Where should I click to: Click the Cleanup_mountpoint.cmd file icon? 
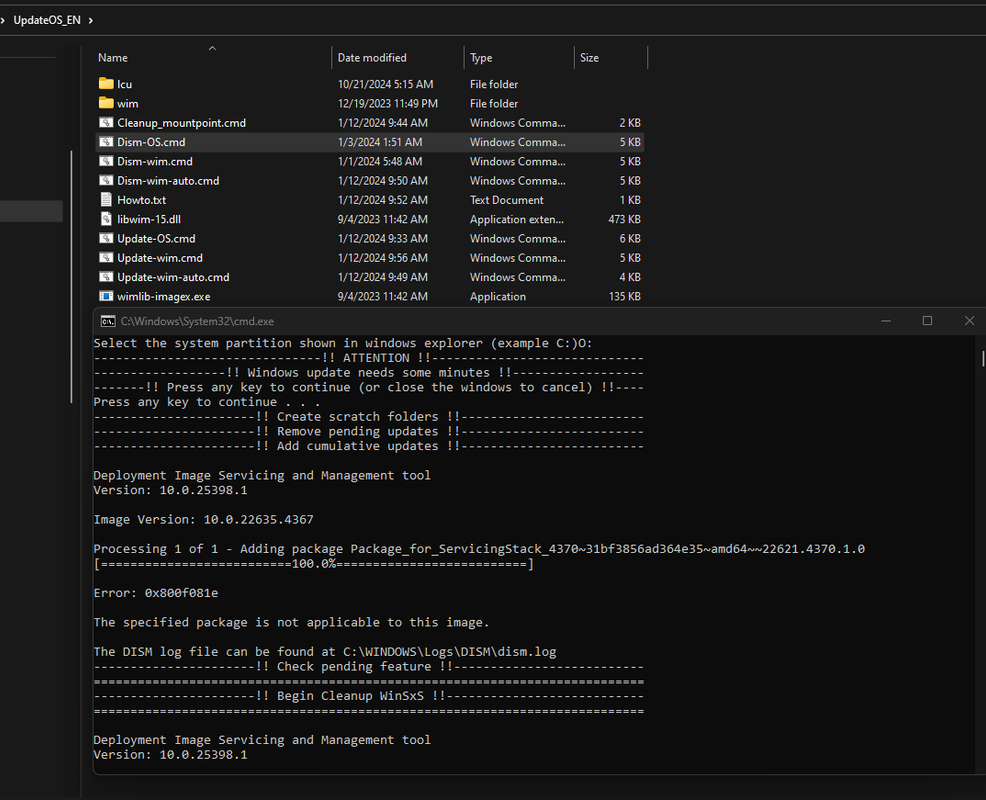tap(106, 123)
